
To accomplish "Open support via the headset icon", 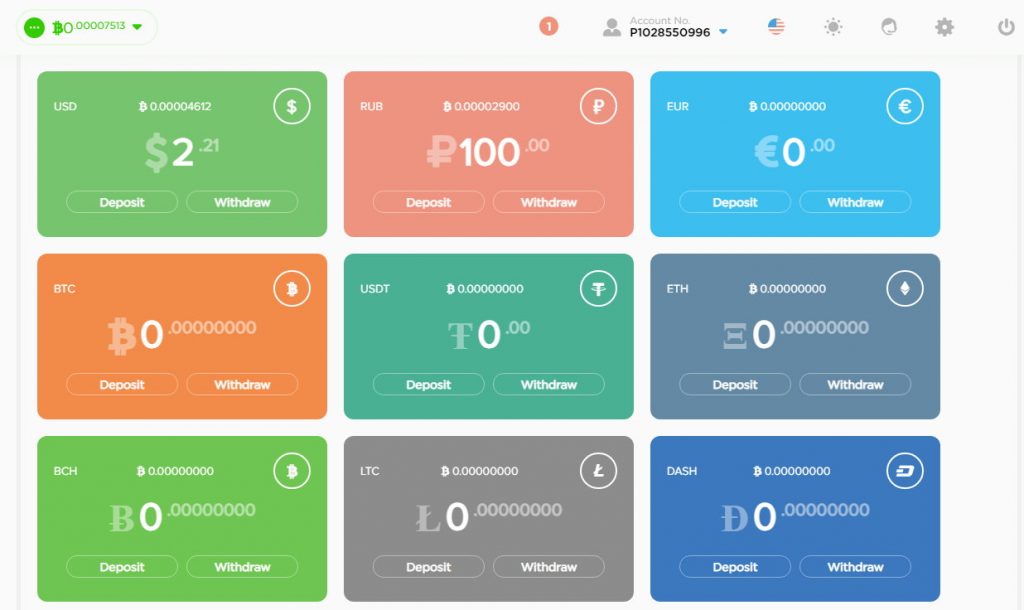I will (888, 27).
